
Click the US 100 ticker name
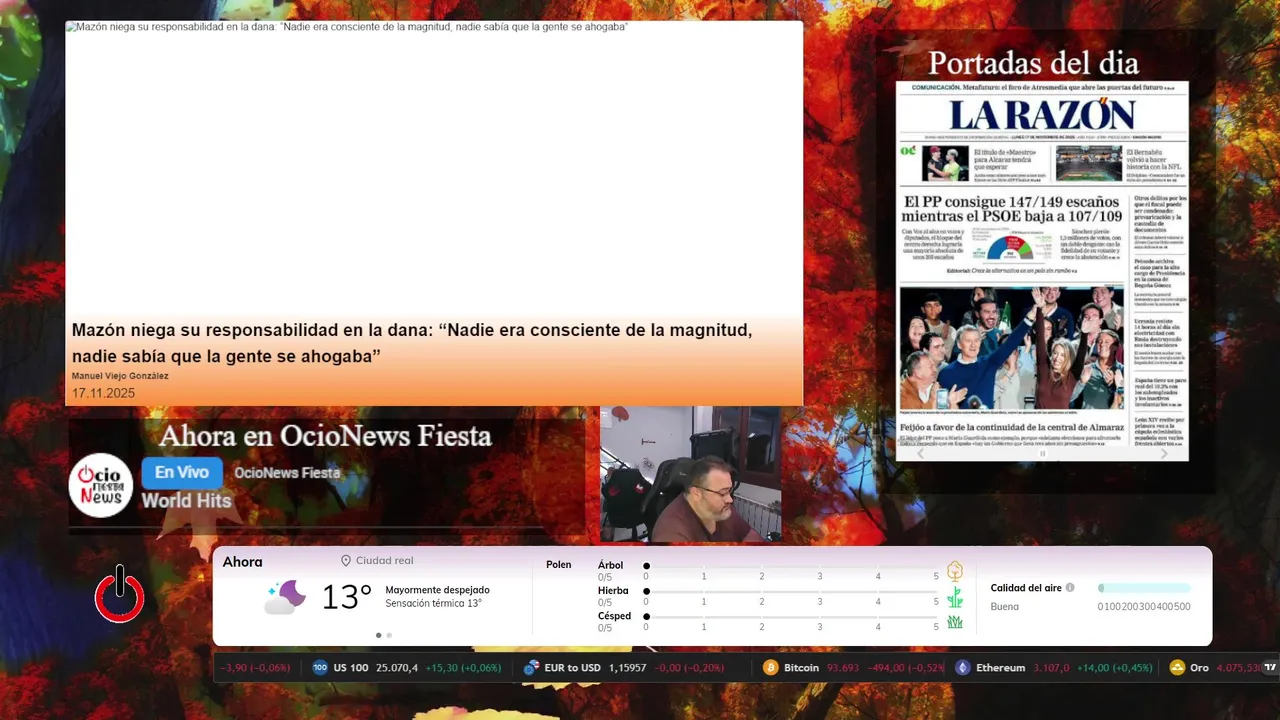click(351, 668)
